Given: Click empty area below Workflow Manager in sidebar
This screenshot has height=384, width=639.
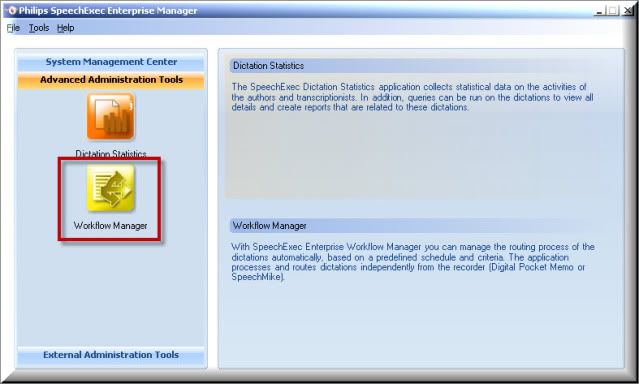Looking at the screenshot, I should (x=111, y=294).
